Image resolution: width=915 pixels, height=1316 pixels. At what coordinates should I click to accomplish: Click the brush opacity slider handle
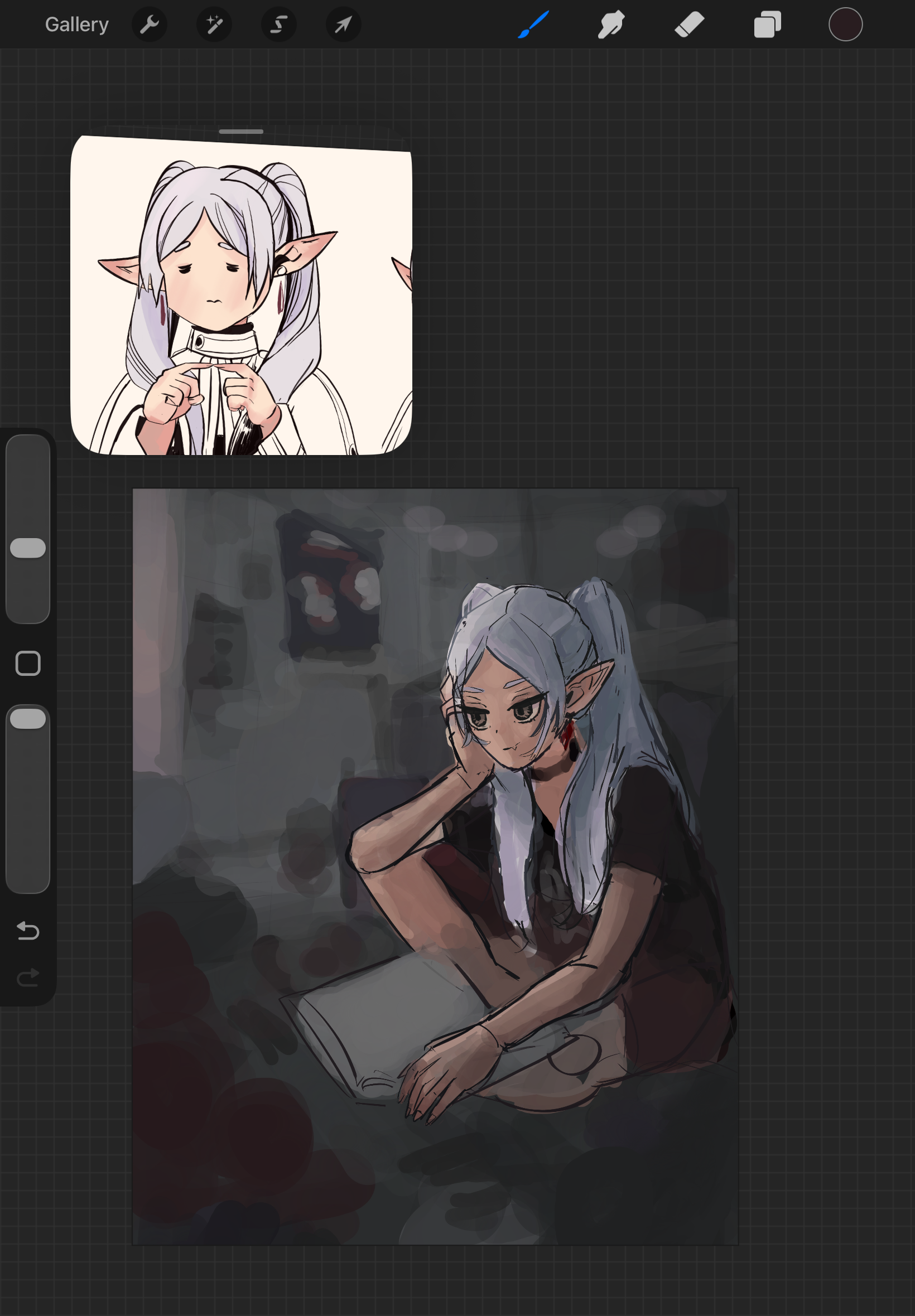[28, 718]
